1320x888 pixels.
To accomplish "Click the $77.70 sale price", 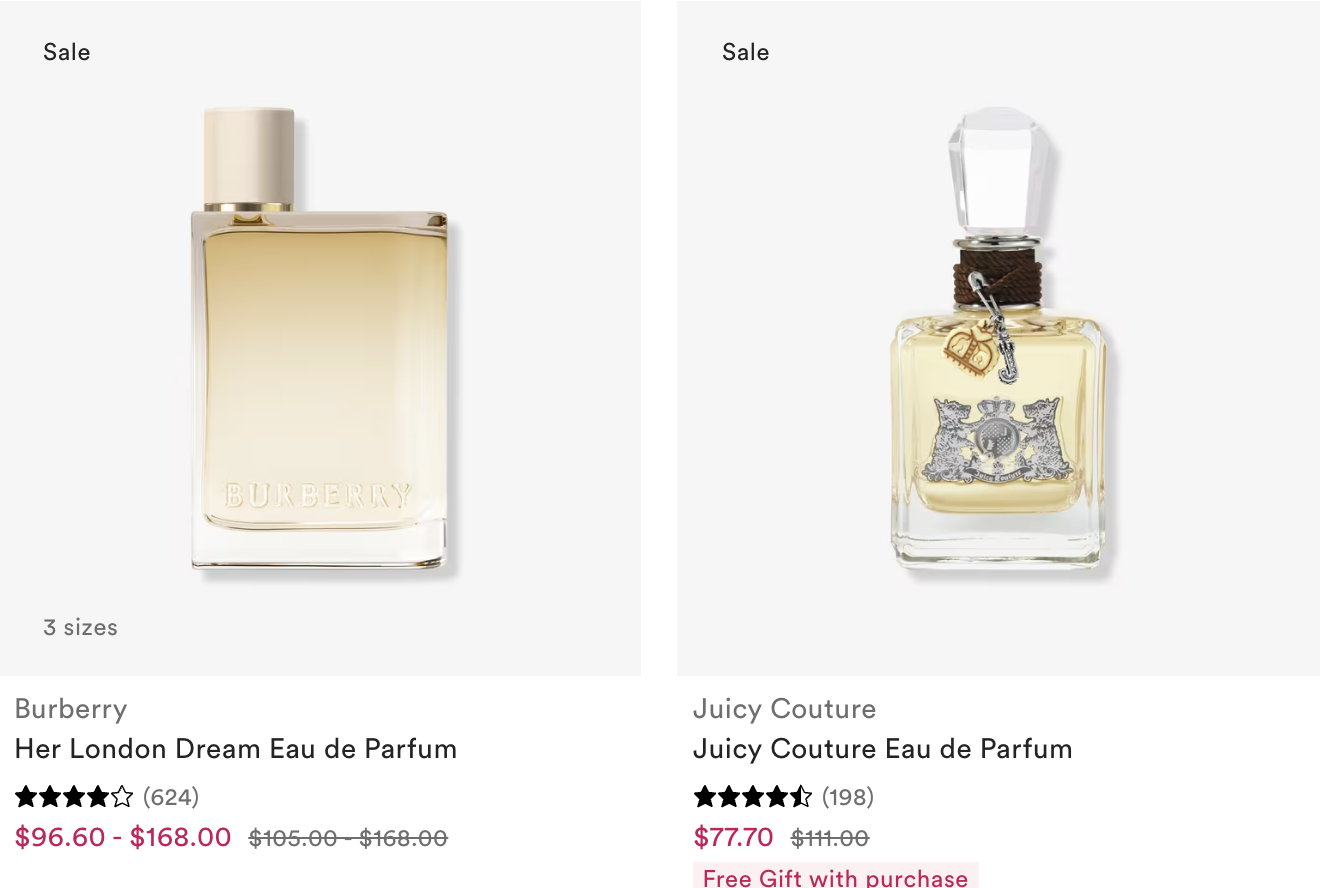I will pyautogui.click(x=734, y=837).
